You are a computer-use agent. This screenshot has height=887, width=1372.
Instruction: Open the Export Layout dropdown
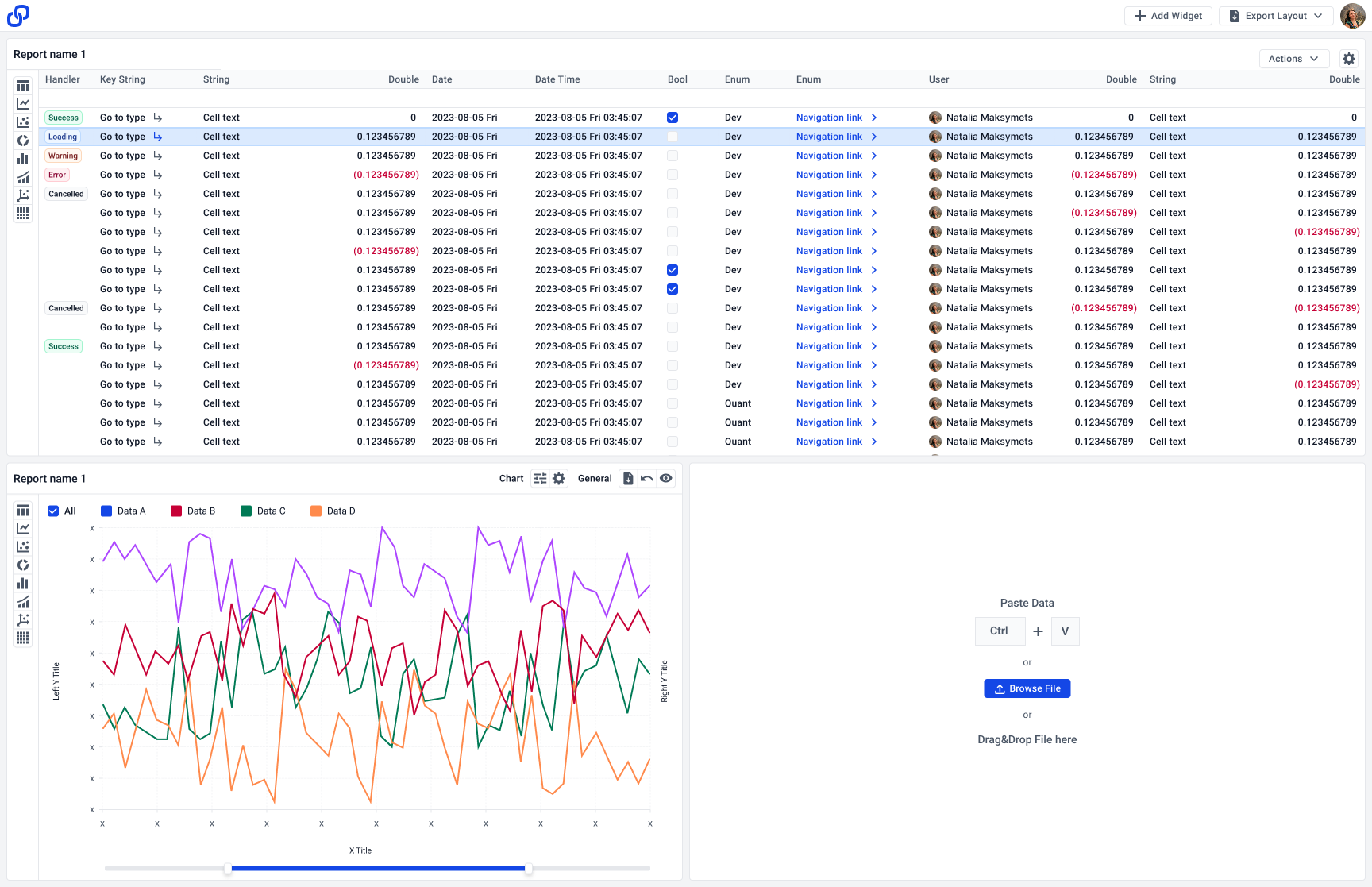tap(1276, 16)
